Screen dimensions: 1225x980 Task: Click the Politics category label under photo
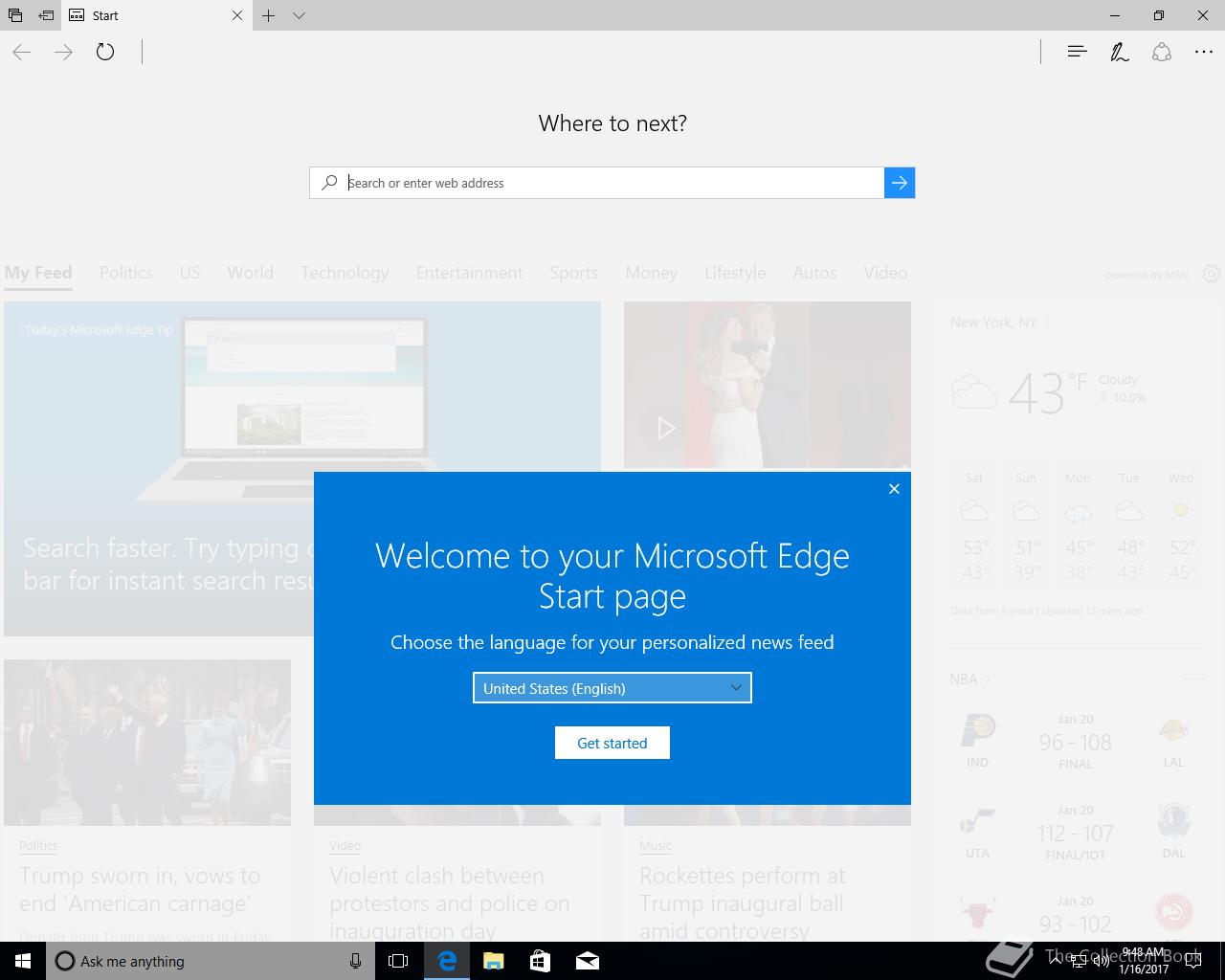[x=38, y=846]
